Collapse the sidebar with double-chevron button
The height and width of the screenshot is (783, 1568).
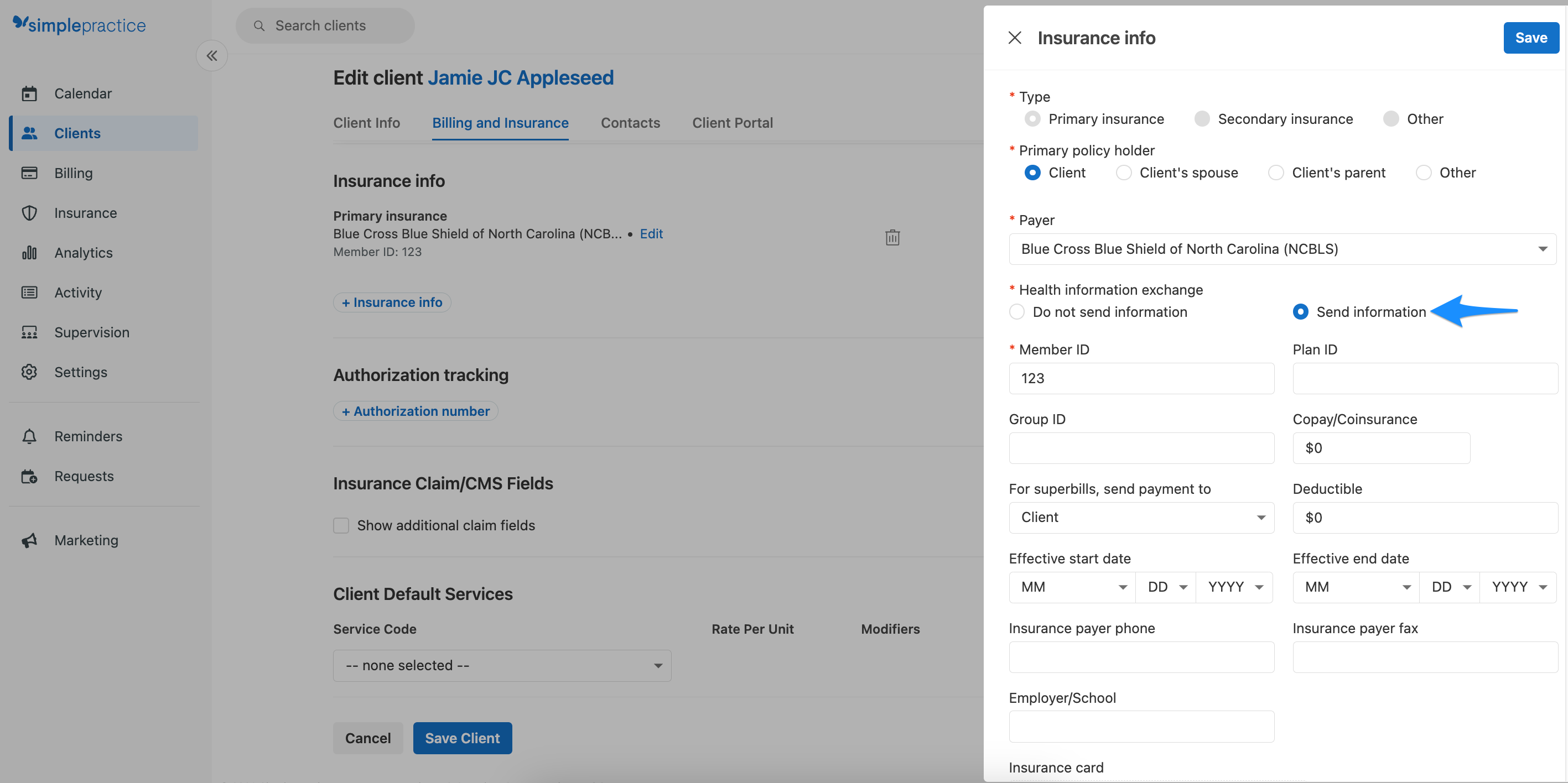pos(212,56)
